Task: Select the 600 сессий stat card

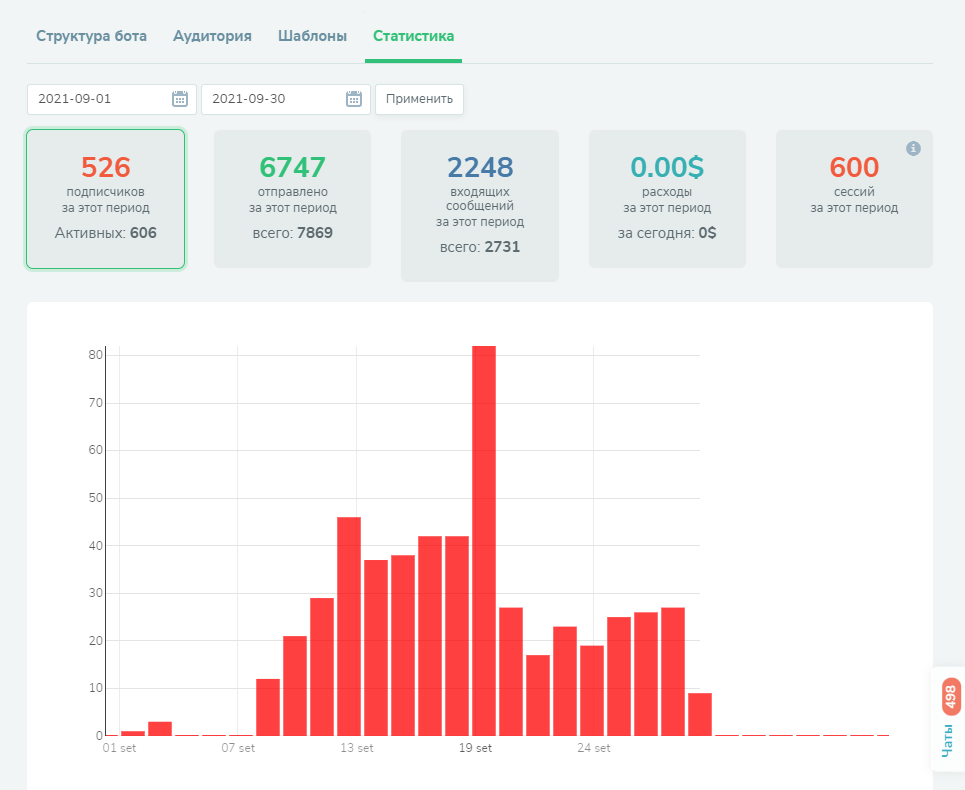Action: pos(854,199)
